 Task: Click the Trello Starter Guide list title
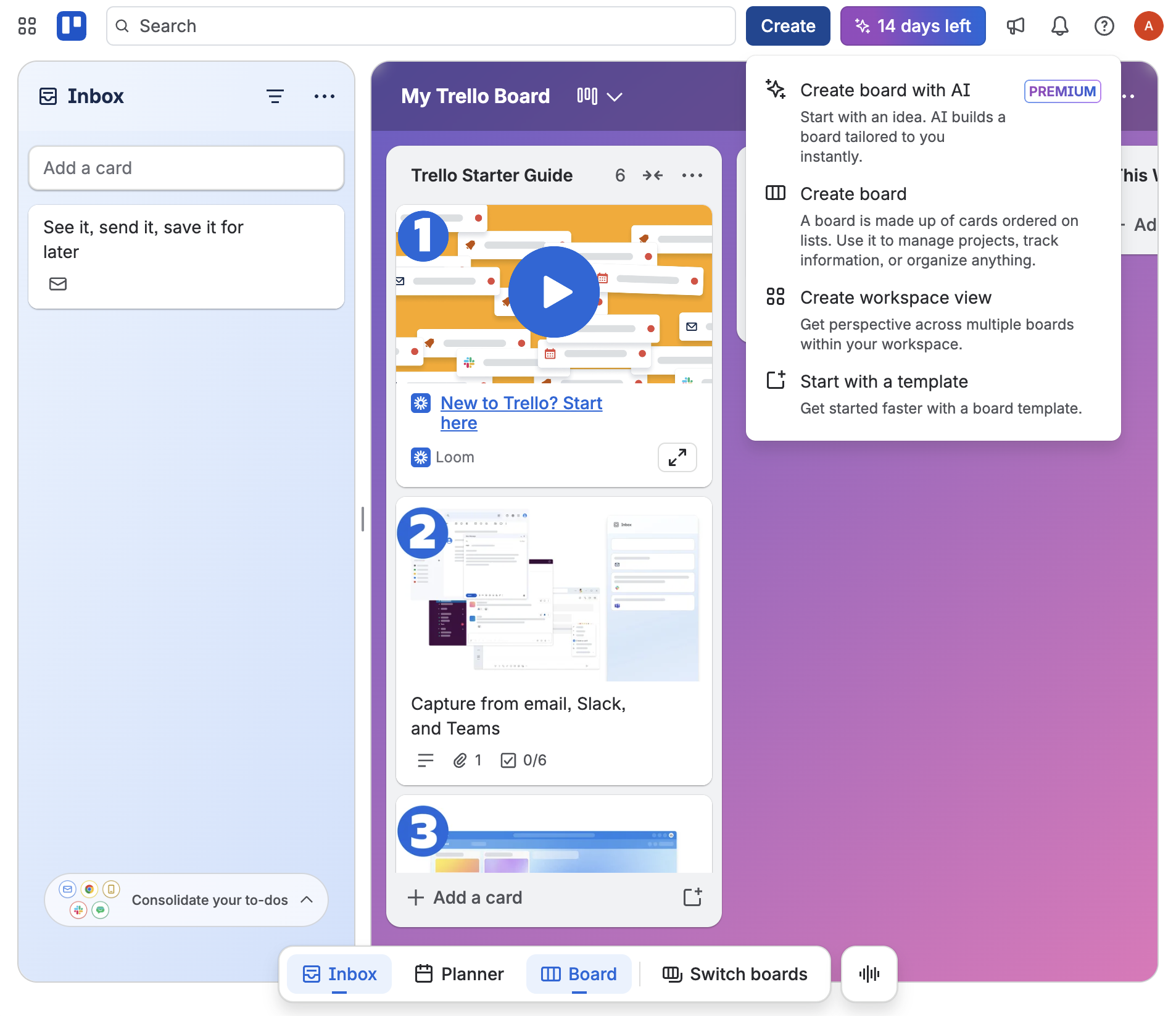[x=492, y=175]
